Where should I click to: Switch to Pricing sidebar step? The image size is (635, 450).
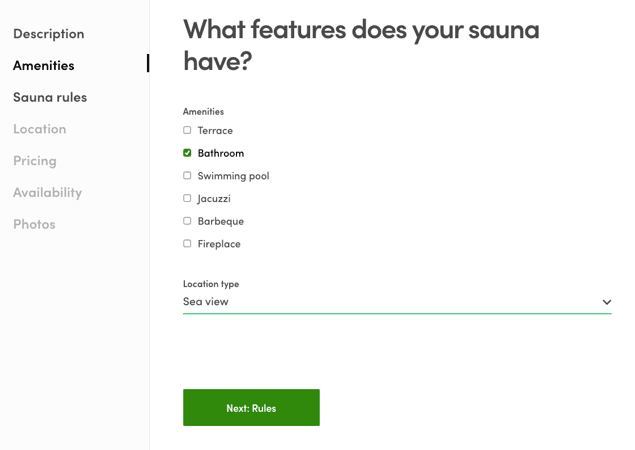point(35,160)
